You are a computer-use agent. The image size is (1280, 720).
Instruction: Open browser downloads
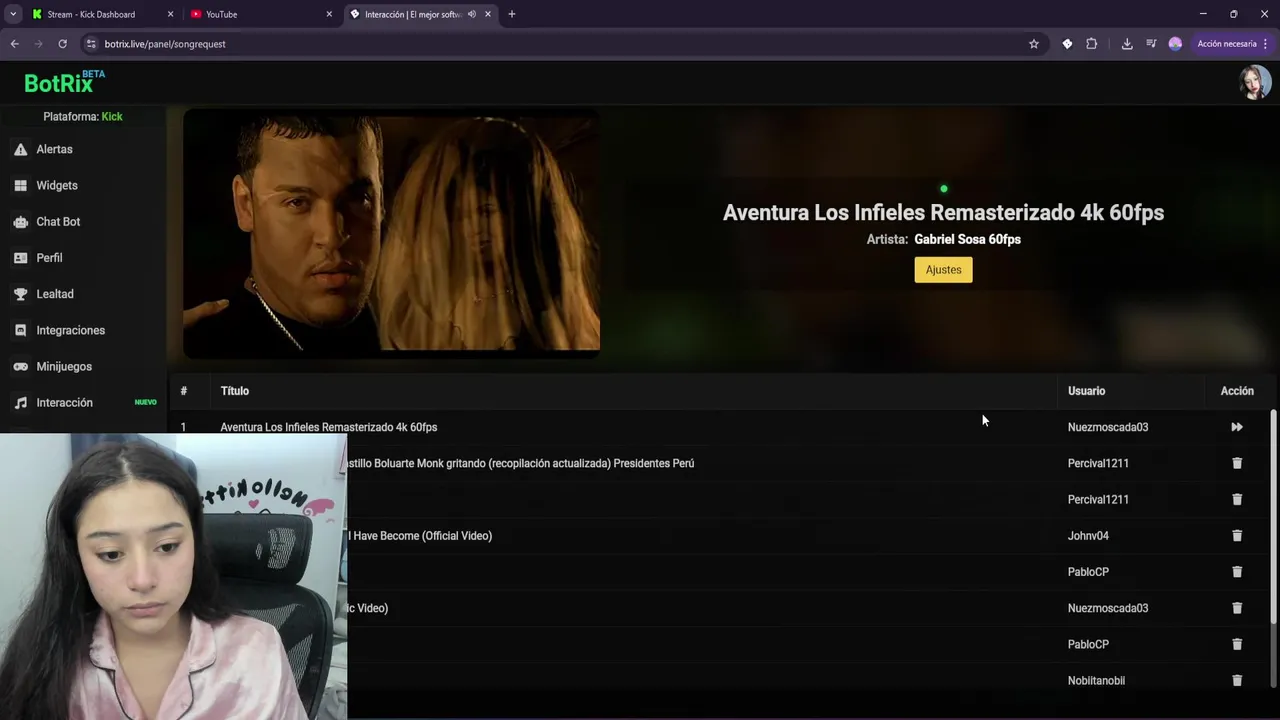[x=1127, y=44]
